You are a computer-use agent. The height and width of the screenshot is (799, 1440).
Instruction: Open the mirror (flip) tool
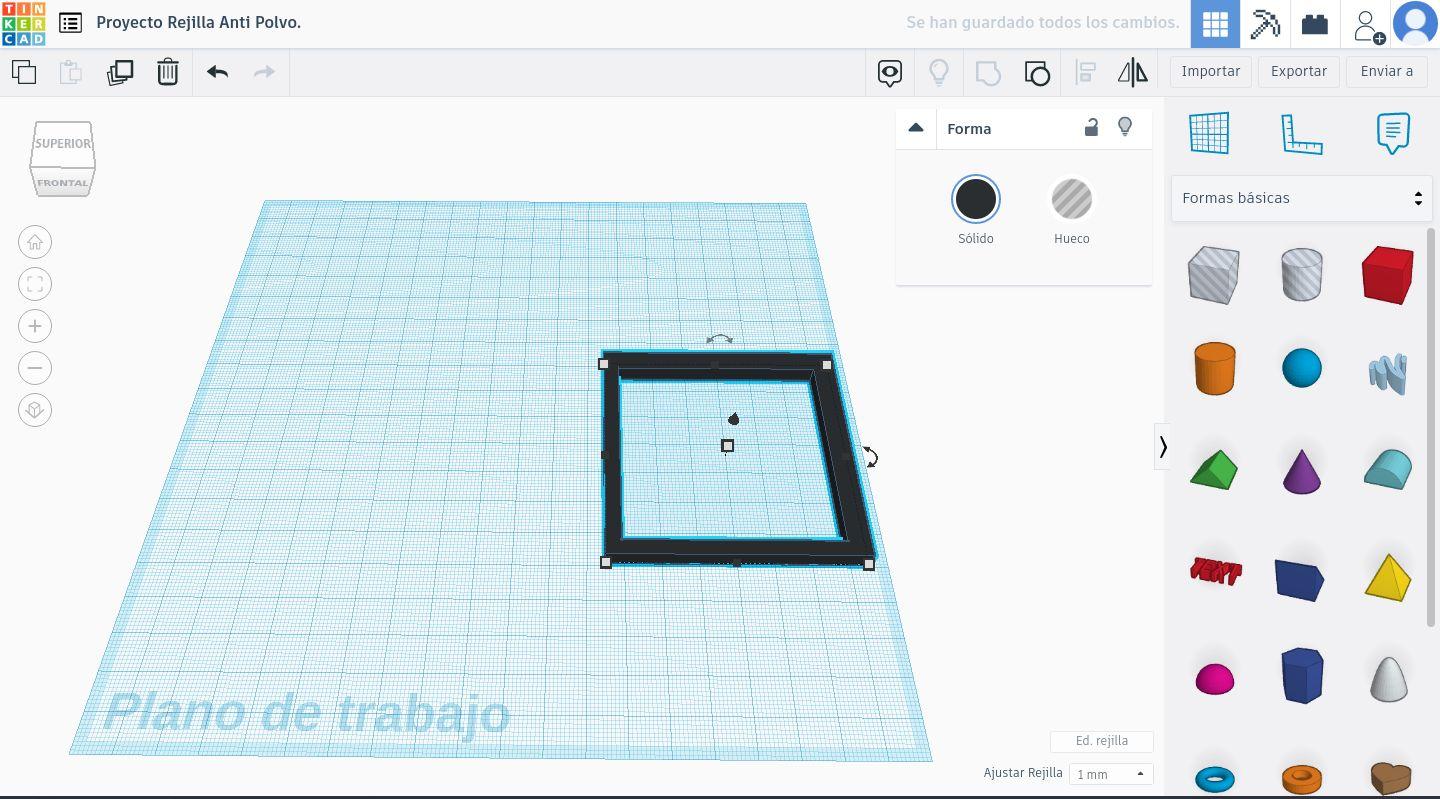tap(1132, 72)
